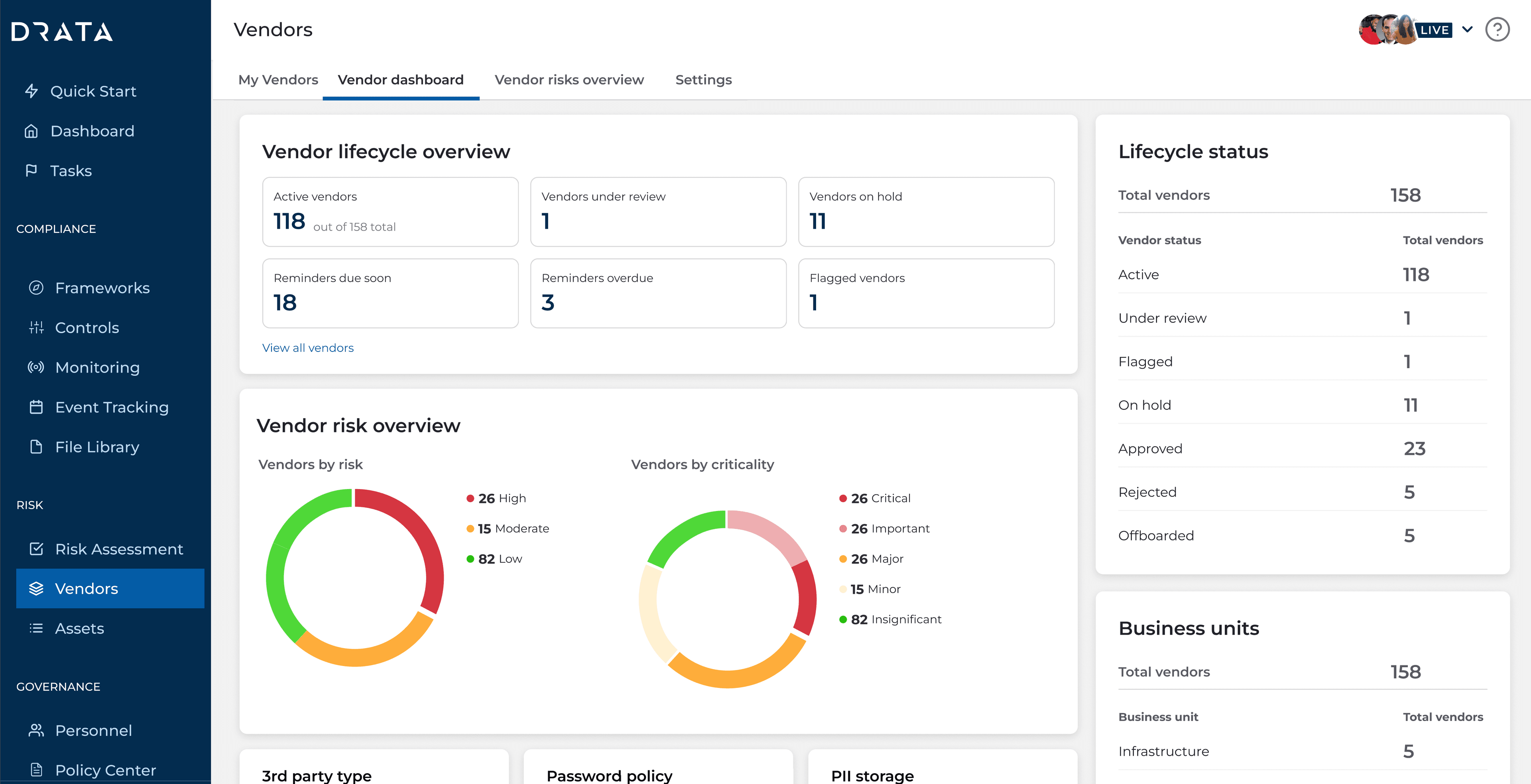The image size is (1531, 784).
Task: Open the Vendor risks overview tab
Action: point(569,80)
